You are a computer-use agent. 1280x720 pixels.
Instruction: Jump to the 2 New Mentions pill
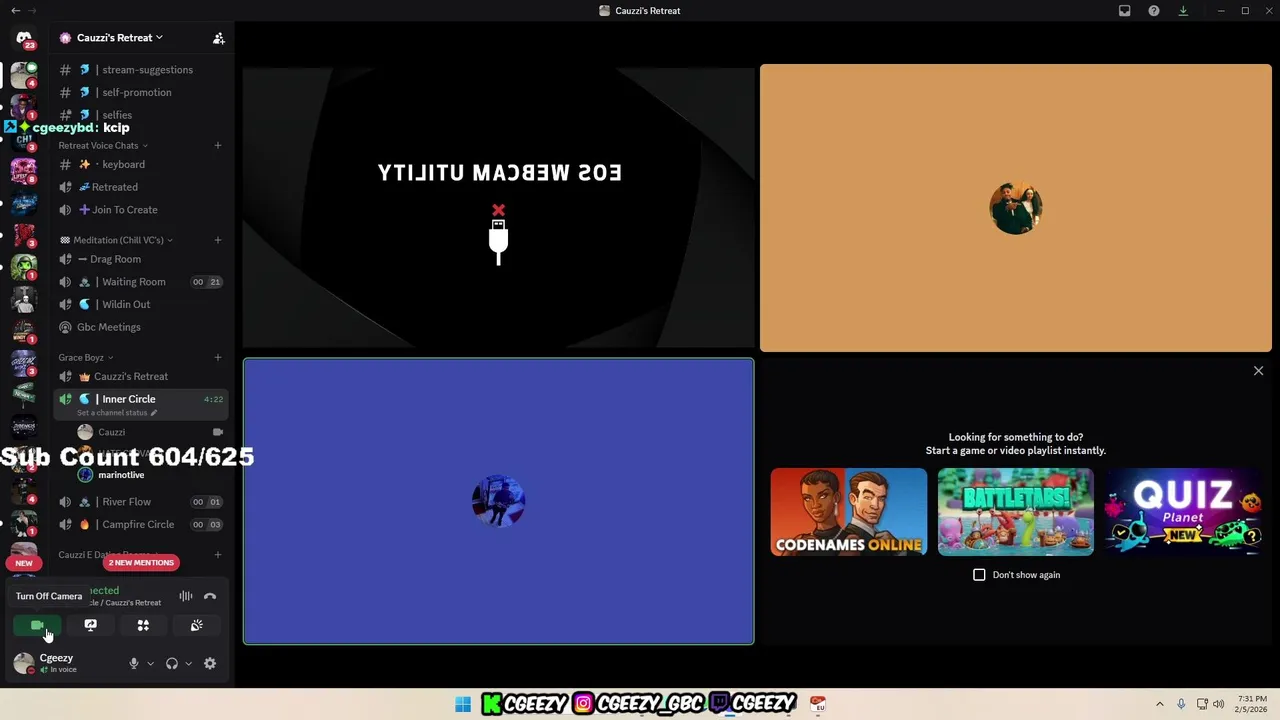141,563
